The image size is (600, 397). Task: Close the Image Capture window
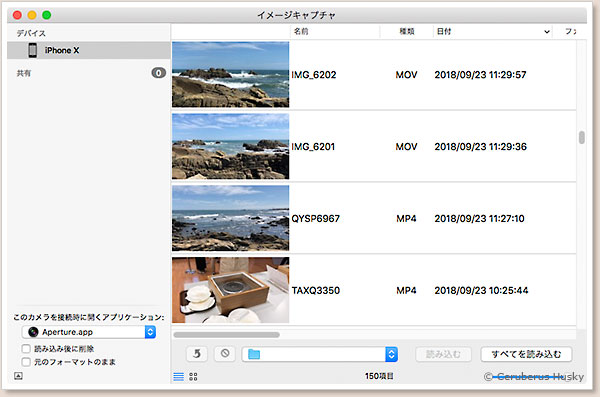tap(17, 15)
